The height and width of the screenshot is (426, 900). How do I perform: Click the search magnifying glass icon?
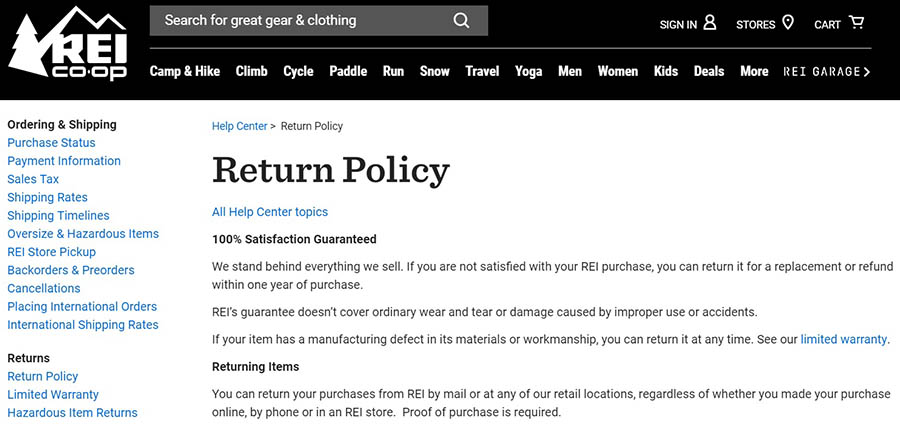coord(461,21)
